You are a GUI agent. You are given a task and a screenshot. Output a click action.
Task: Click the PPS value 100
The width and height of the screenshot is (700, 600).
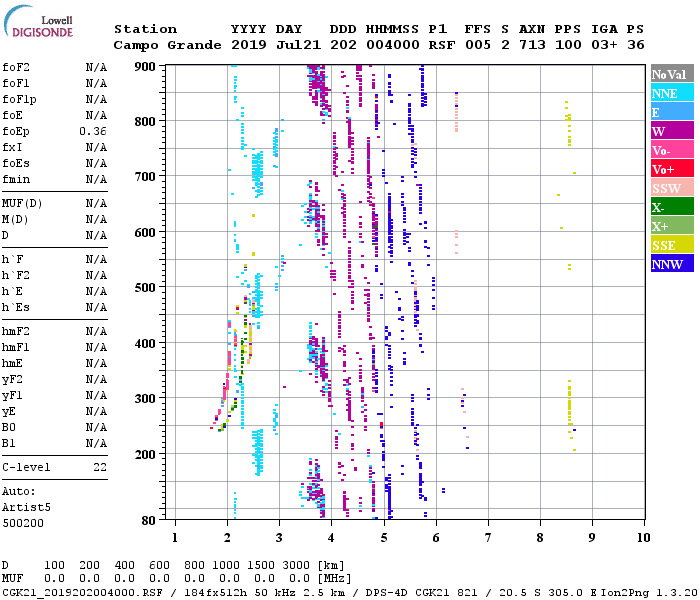point(568,45)
